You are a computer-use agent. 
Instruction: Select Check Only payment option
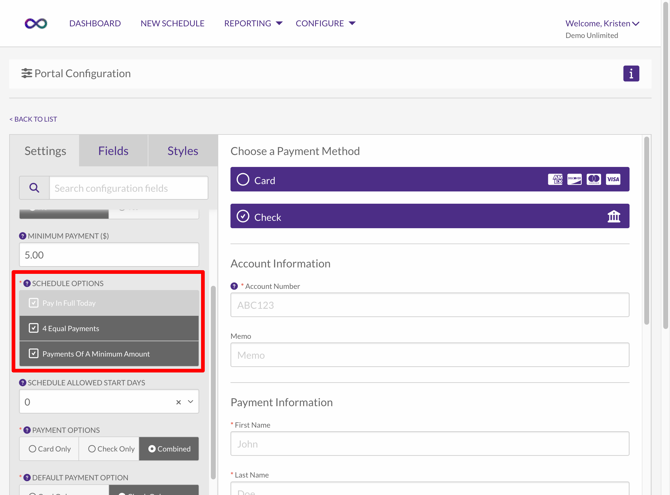click(109, 449)
